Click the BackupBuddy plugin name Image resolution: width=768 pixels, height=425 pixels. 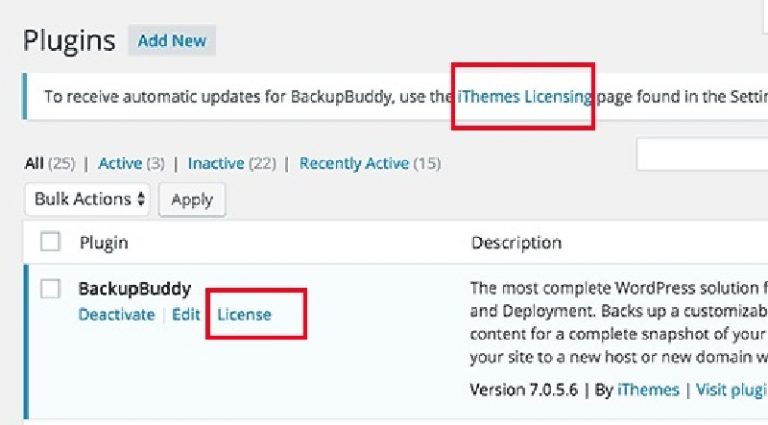coord(135,289)
